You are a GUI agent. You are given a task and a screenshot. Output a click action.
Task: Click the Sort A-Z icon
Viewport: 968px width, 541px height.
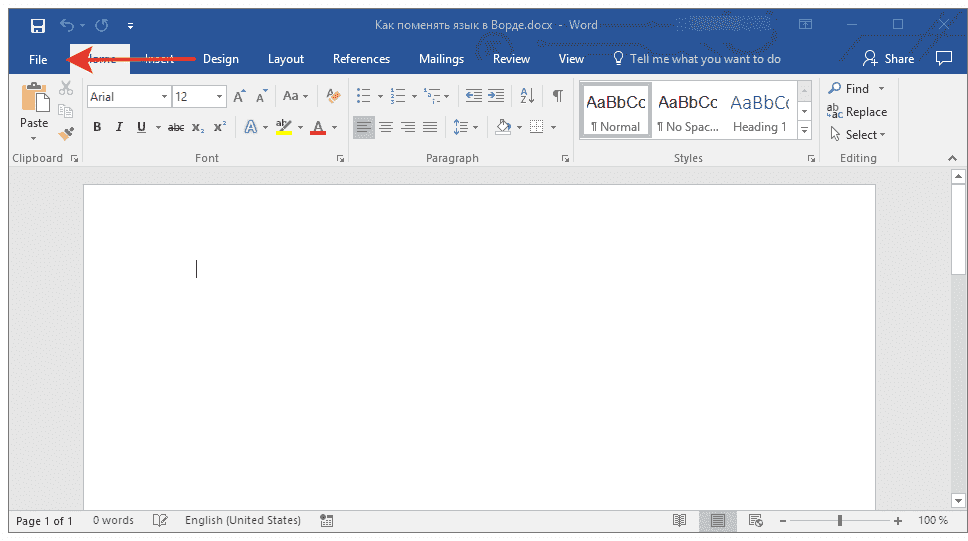point(526,97)
